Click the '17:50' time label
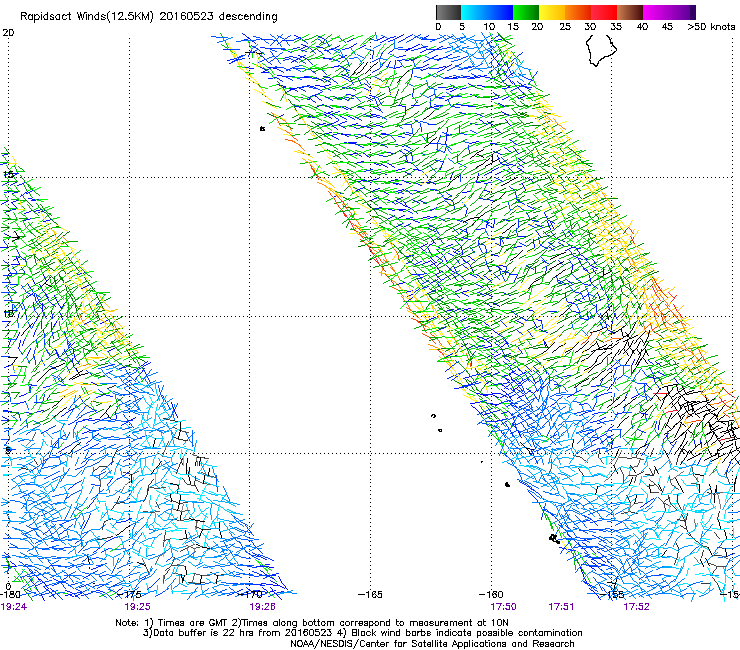The height and width of the screenshot is (650, 740). click(503, 607)
